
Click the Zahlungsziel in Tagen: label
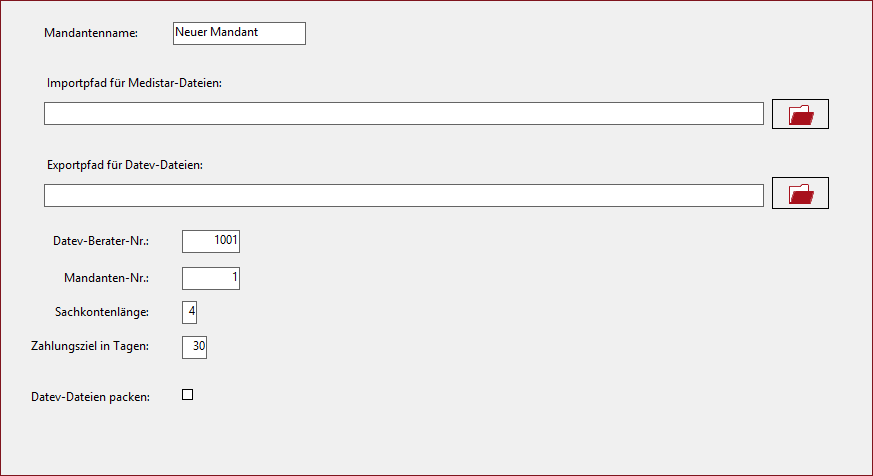(90, 346)
